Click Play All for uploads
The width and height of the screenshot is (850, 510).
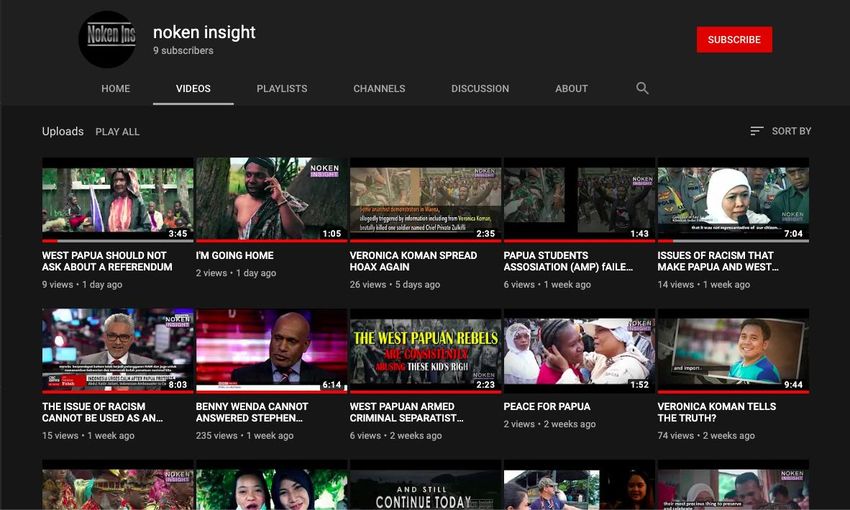(117, 132)
